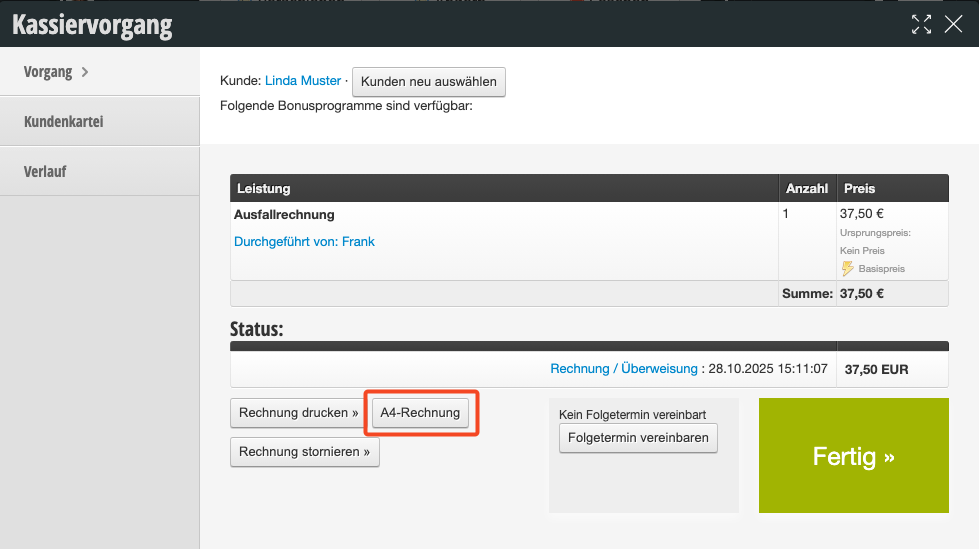Click the Anzahl column header
This screenshot has height=549, width=979.
tap(806, 188)
